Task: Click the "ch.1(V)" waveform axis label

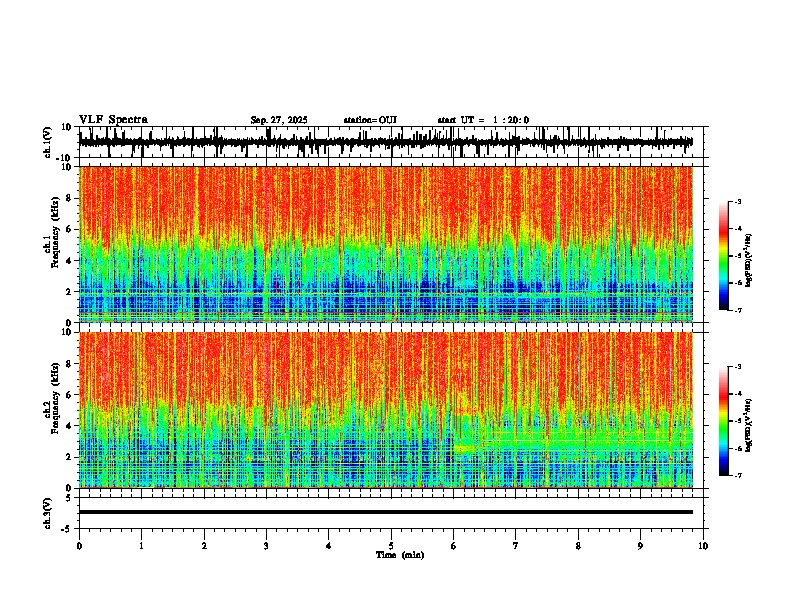Action: 48,142
